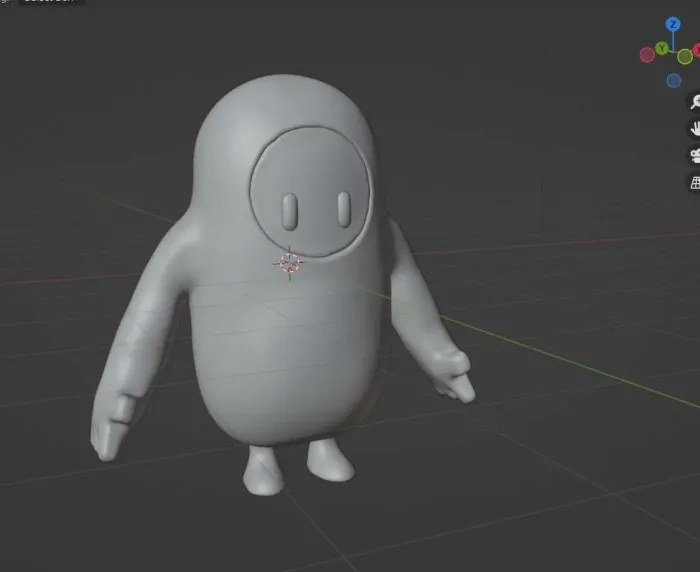The image size is (700, 572).
Task: Click the negative X (unlabeled red) gizmo circle
Action: (647, 55)
